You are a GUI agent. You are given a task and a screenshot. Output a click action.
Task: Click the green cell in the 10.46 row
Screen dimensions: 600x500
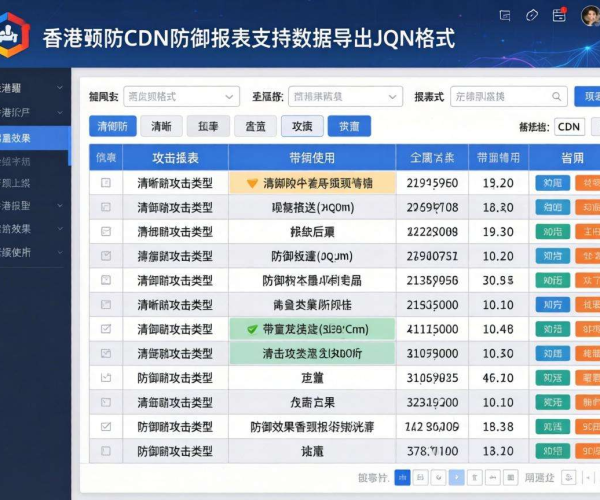pyautogui.click(x=312, y=329)
